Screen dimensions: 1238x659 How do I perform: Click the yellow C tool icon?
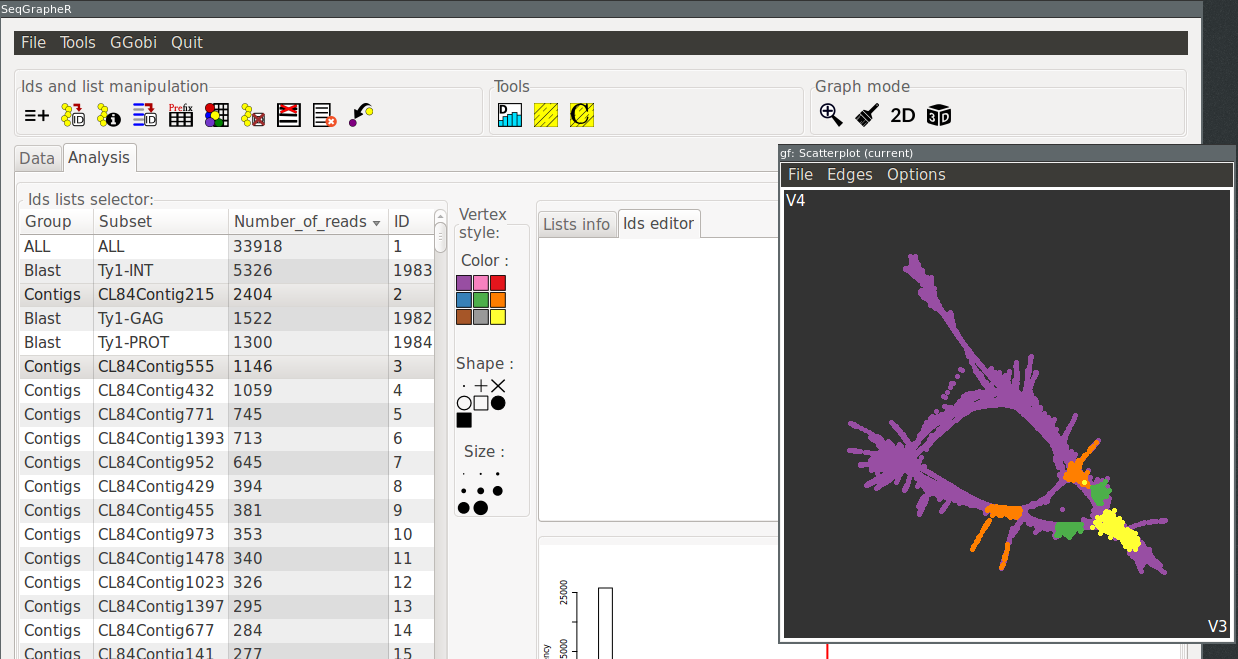[582, 116]
